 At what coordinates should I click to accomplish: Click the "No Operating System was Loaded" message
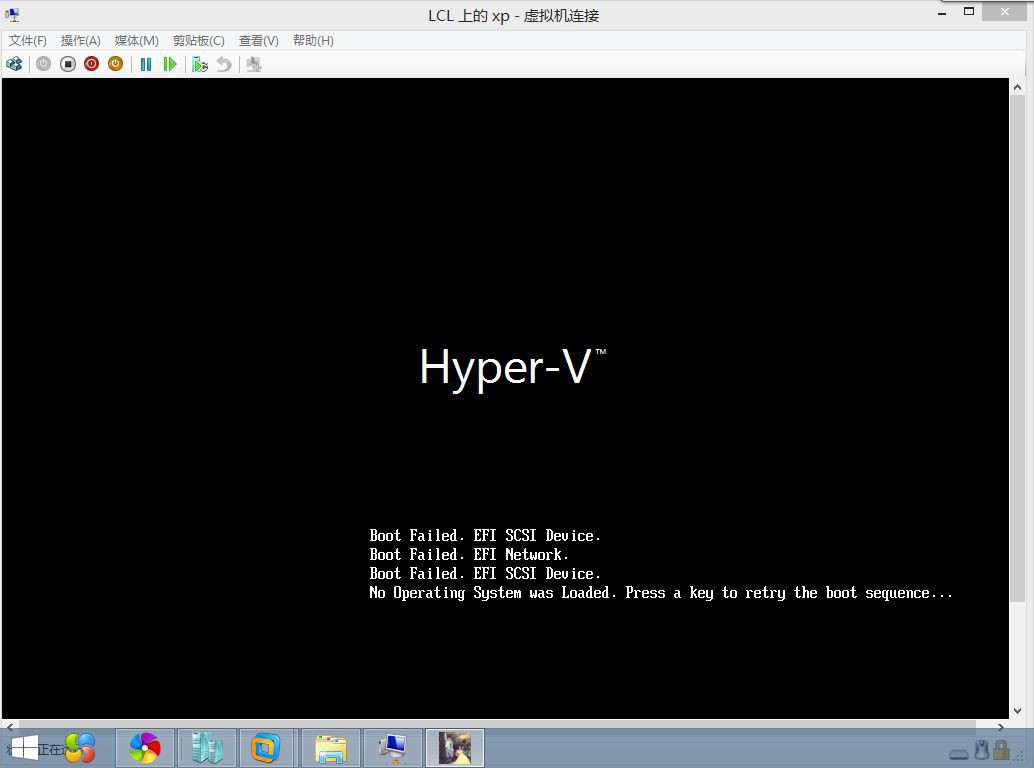tap(661, 593)
